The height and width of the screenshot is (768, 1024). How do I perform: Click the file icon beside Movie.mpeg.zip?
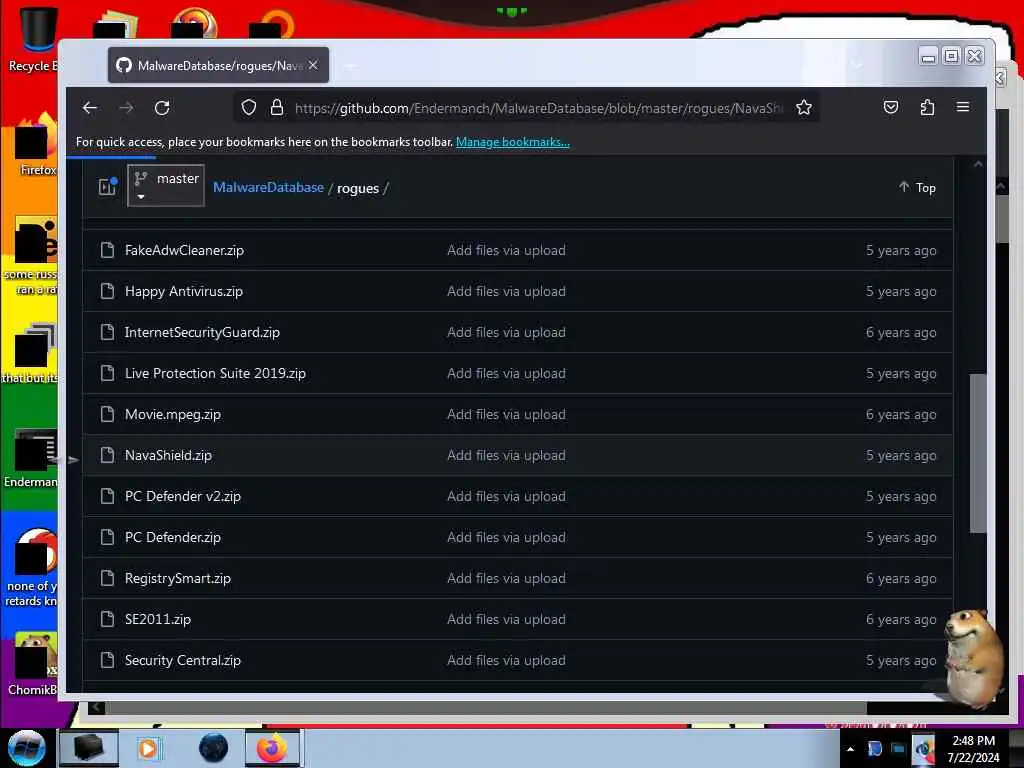tap(107, 414)
